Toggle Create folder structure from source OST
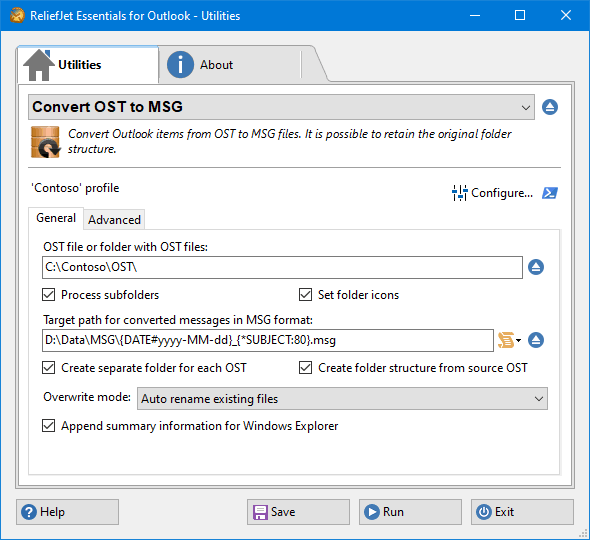 coord(305,368)
